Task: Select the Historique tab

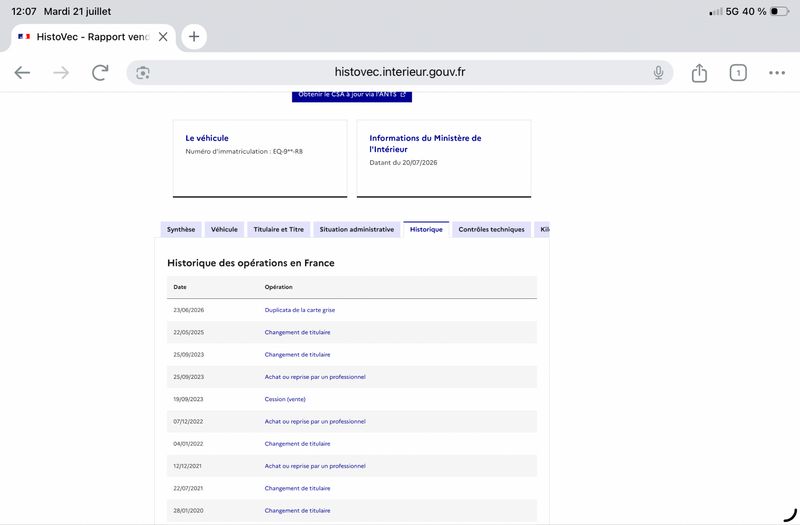Action: coord(426,230)
